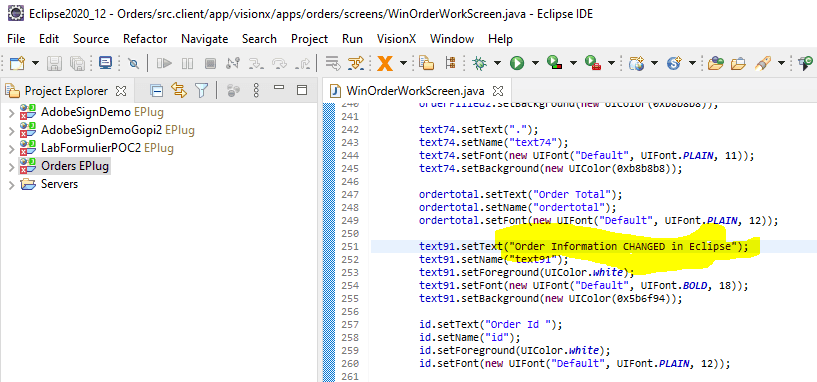Open the VisionX X icon dropdown arrow
Image resolution: width=817 pixels, height=382 pixels.
coord(403,63)
